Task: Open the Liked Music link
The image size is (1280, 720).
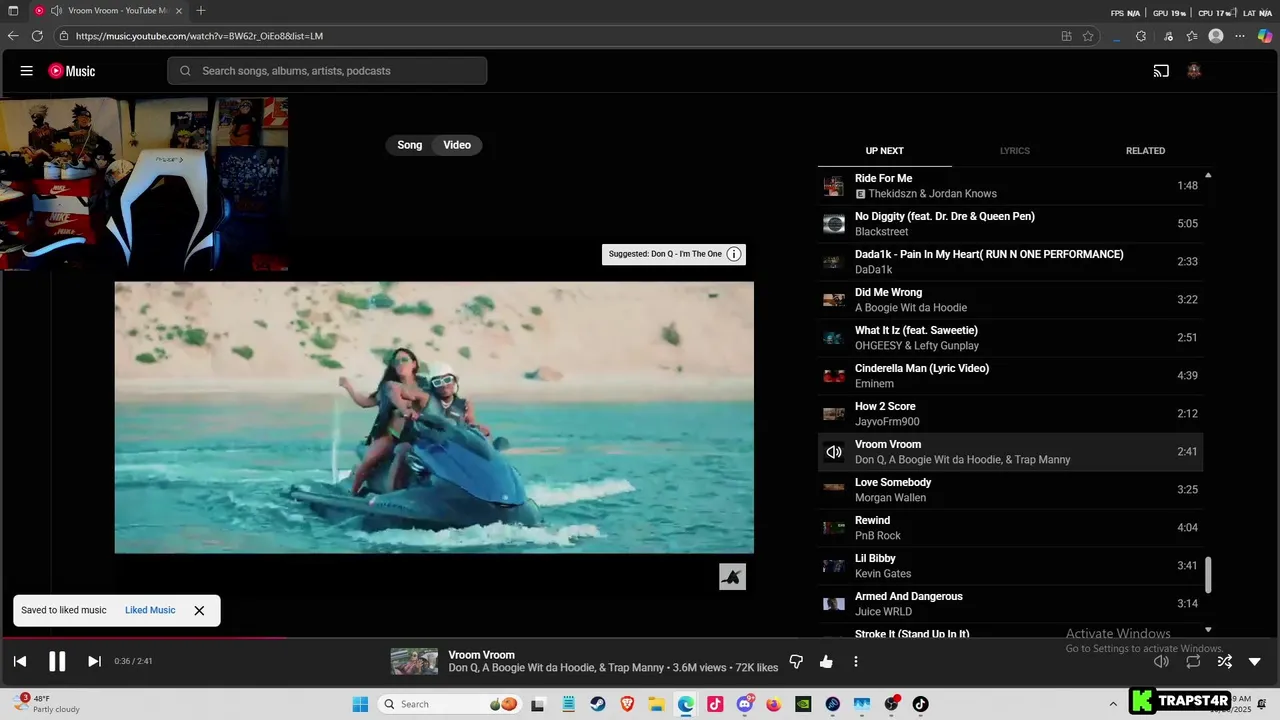Action: 150,610
